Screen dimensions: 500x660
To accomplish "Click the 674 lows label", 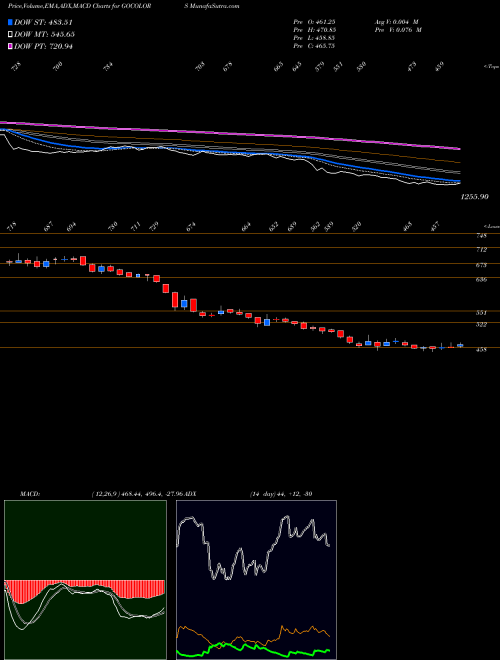I will pos(191,226).
